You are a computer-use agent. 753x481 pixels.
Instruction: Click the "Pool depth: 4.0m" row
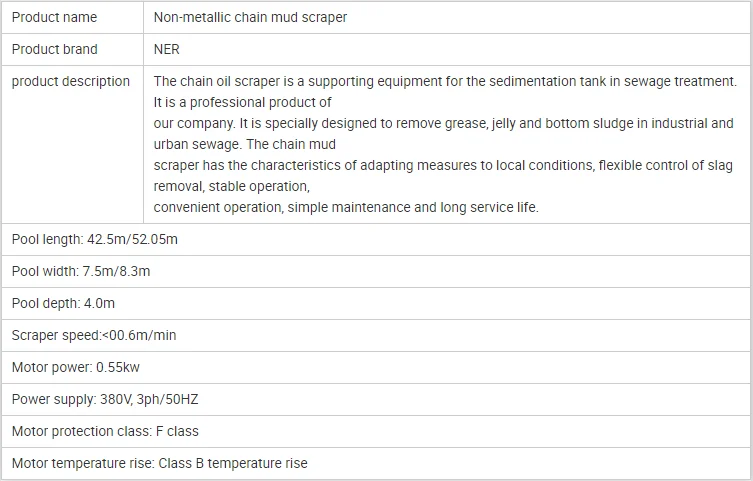pyautogui.click(x=63, y=303)
